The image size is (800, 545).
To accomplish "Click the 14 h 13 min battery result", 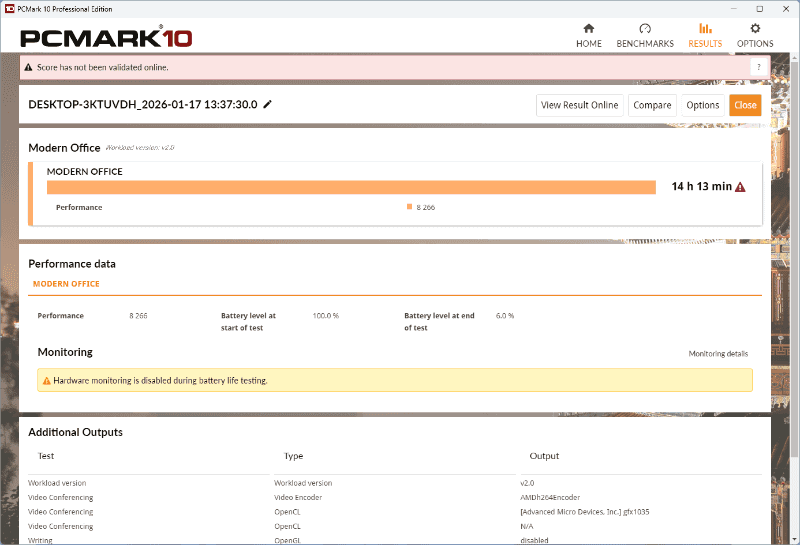I will click(702, 187).
